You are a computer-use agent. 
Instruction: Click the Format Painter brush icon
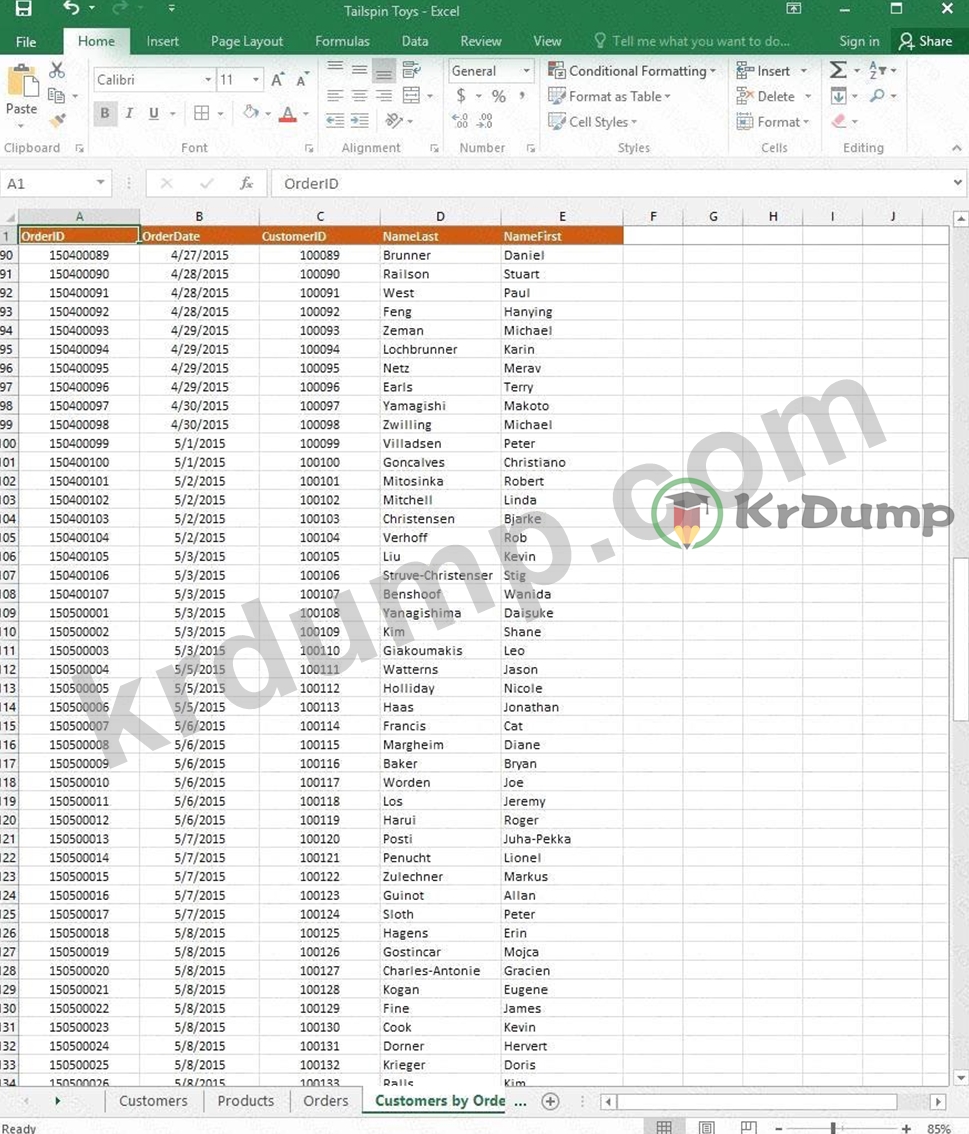coord(57,120)
